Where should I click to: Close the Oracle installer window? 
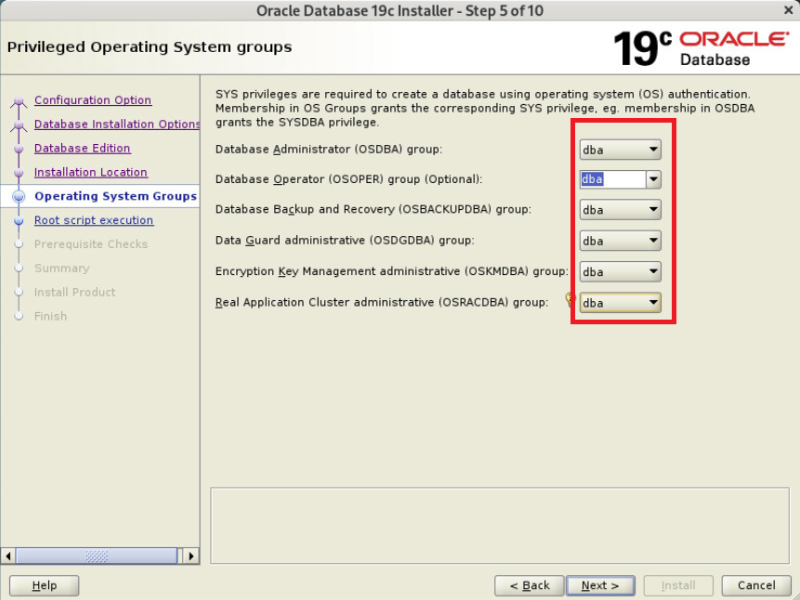click(x=788, y=10)
